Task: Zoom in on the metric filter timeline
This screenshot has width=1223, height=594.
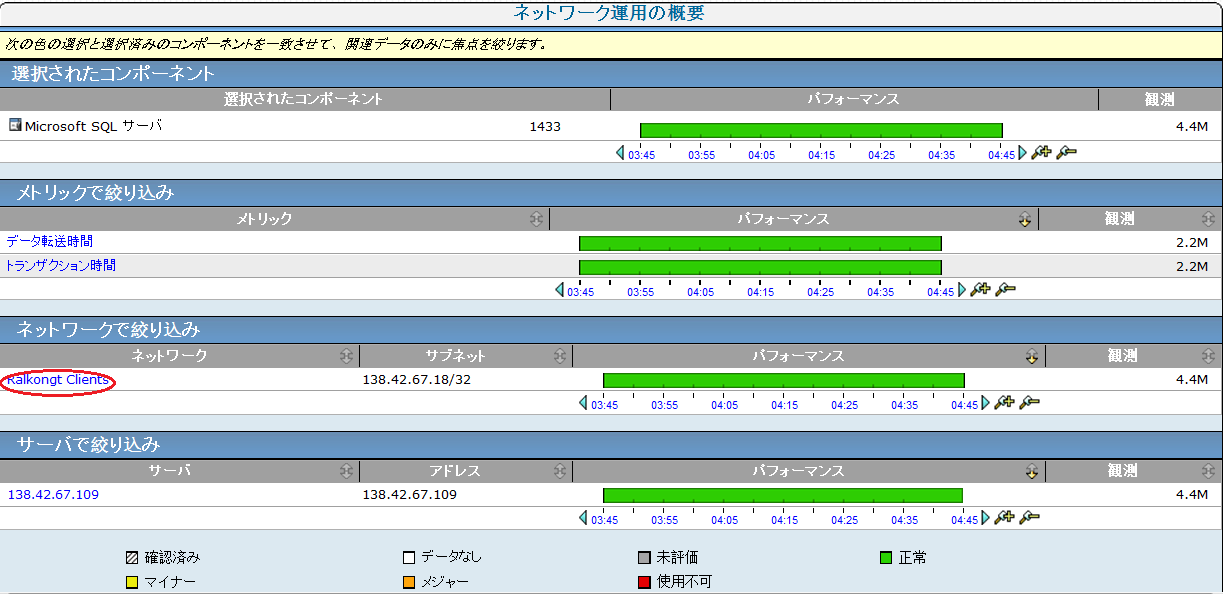Action: coord(981,289)
